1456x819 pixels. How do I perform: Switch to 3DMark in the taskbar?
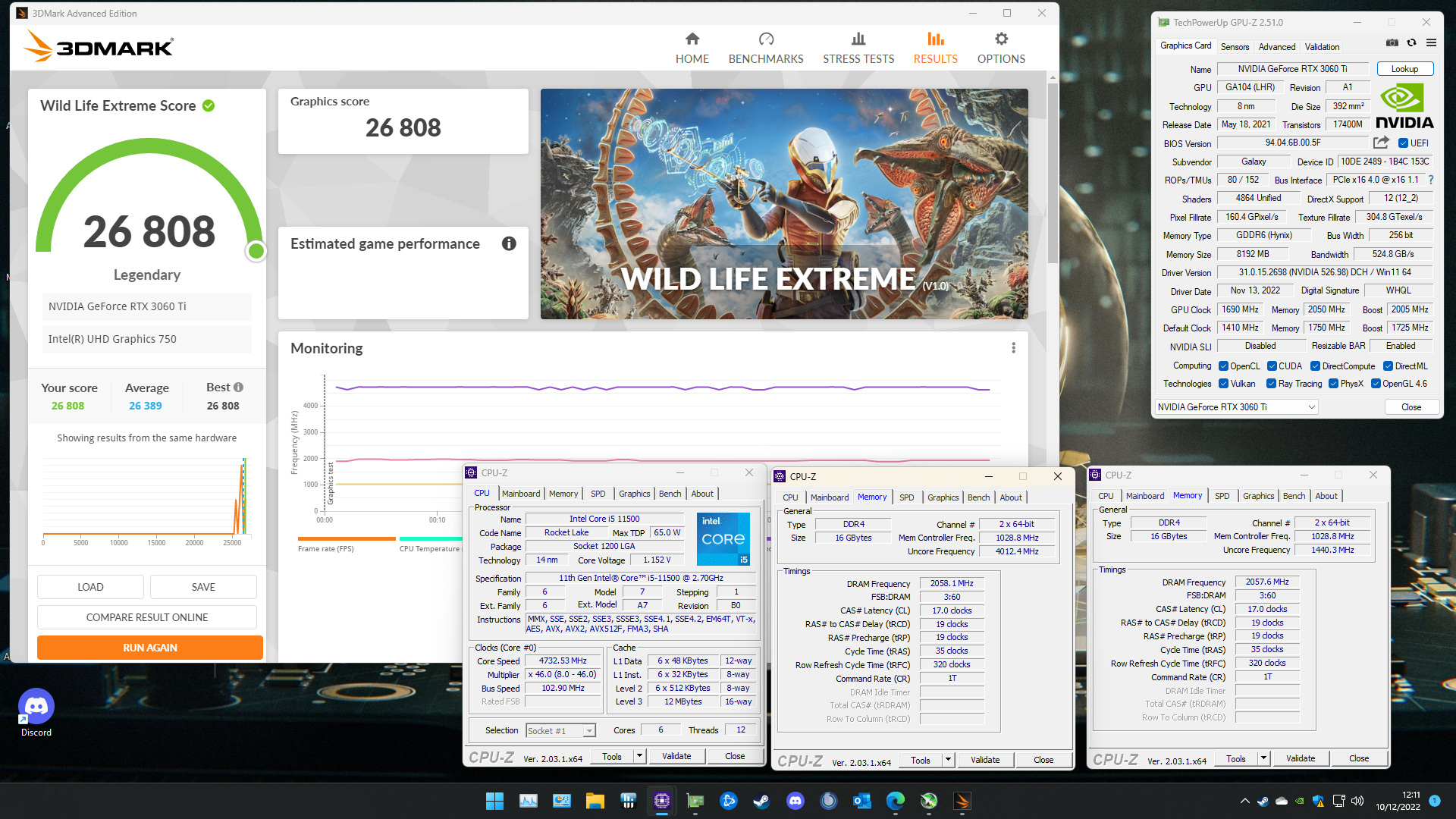(962, 801)
